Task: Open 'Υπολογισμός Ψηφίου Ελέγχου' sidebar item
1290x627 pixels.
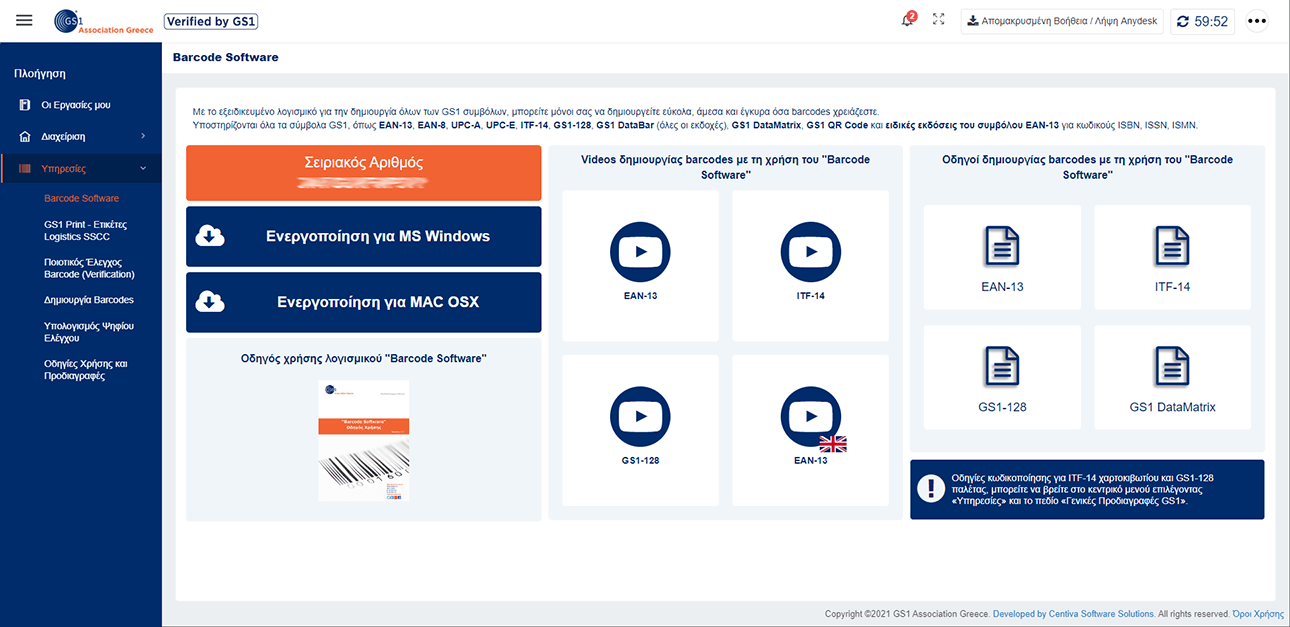Action: [x=89, y=332]
